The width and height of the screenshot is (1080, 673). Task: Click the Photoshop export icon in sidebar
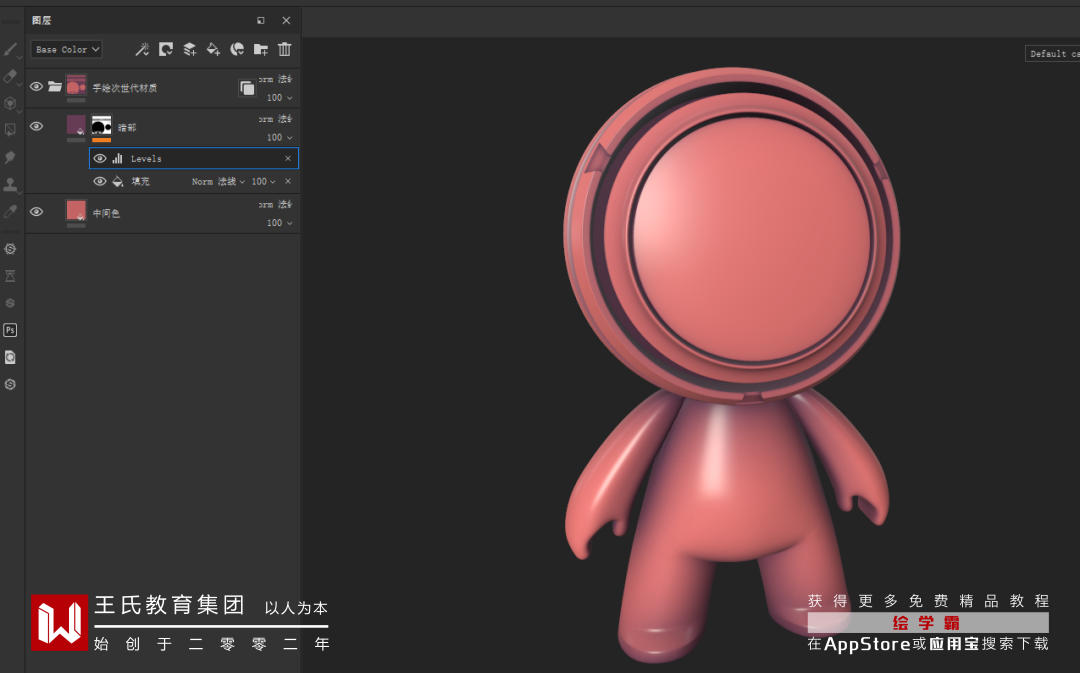click(x=10, y=330)
